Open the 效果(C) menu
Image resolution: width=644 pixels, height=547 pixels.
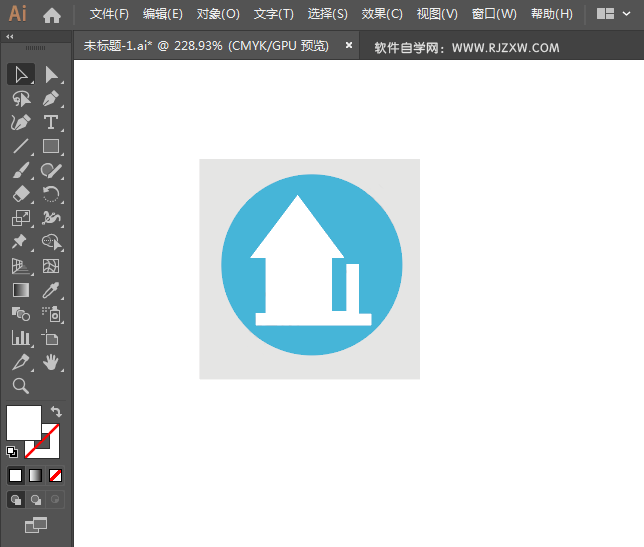click(x=382, y=14)
